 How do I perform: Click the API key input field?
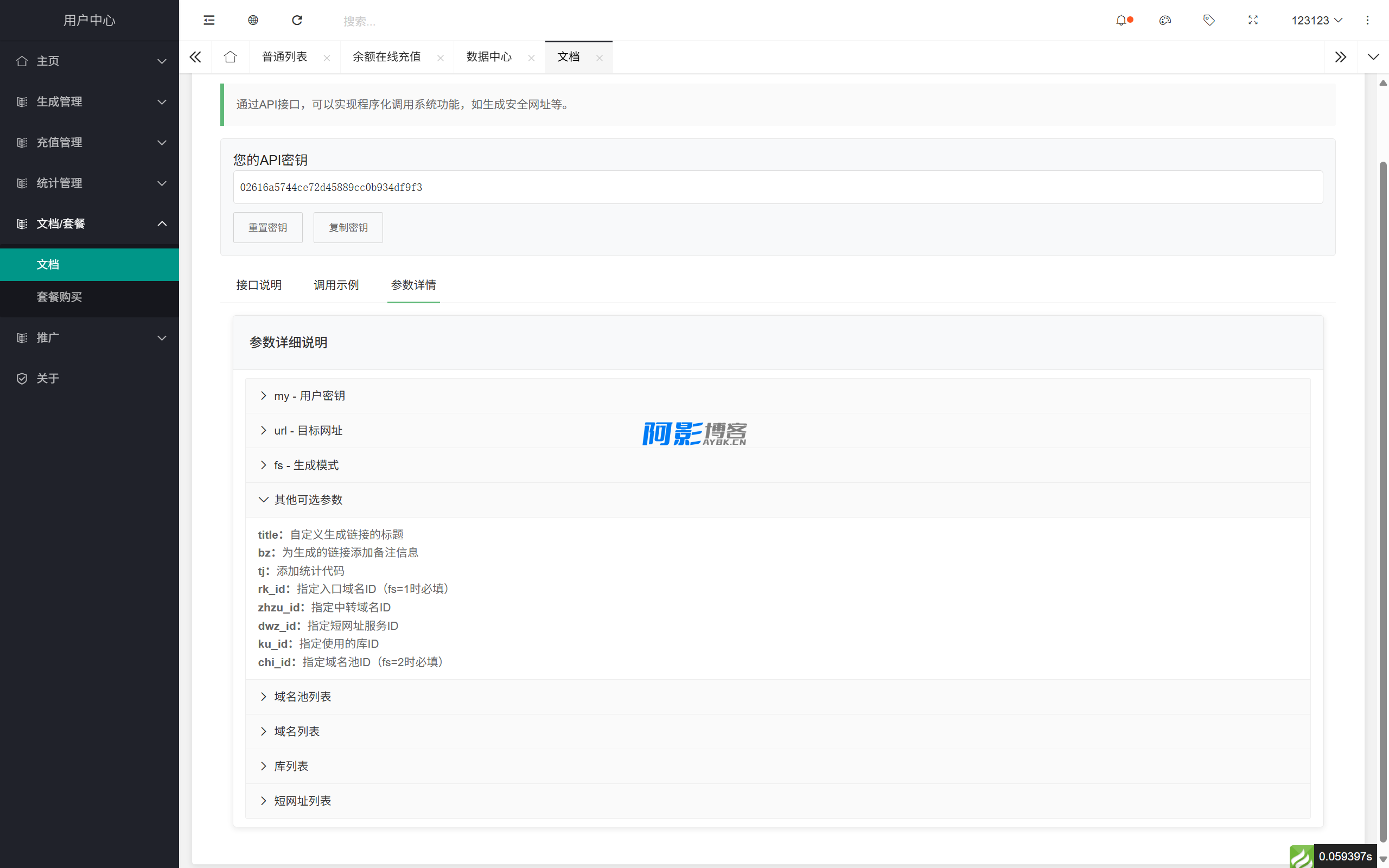click(778, 187)
